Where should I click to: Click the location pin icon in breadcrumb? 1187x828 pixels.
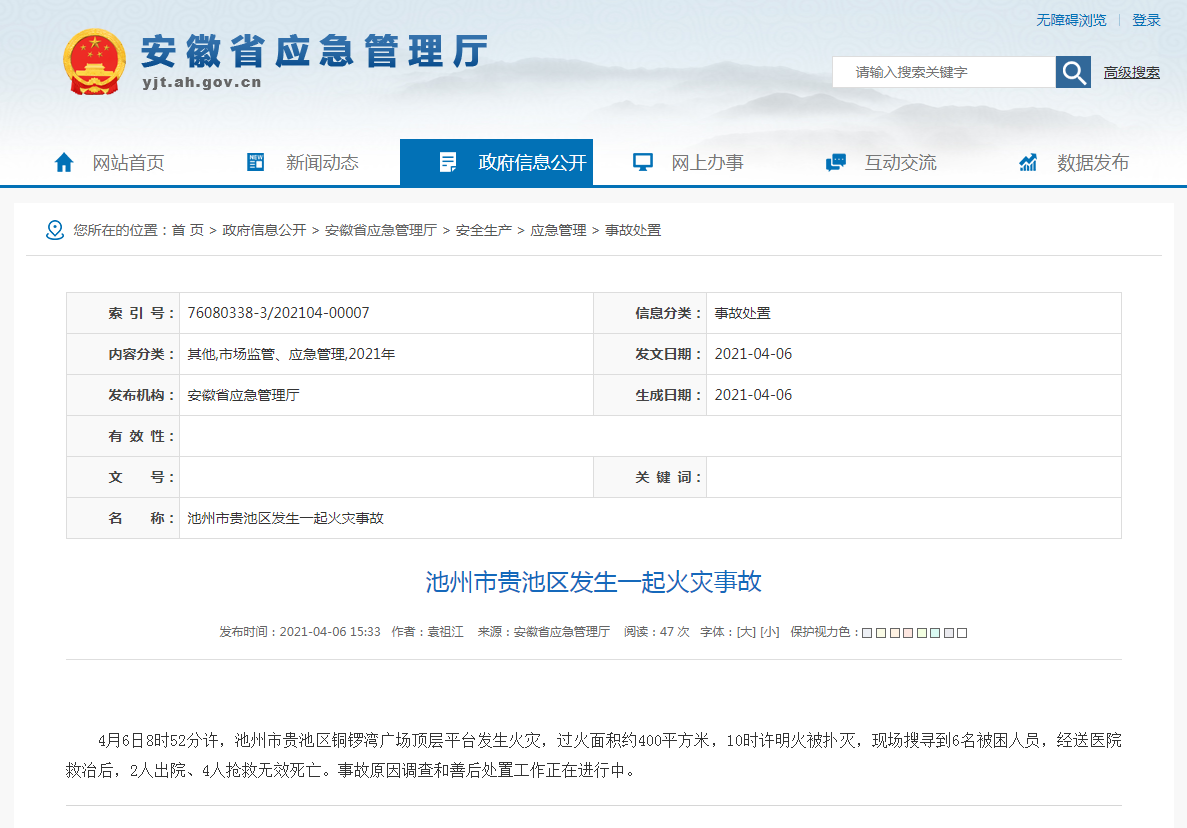click(55, 230)
